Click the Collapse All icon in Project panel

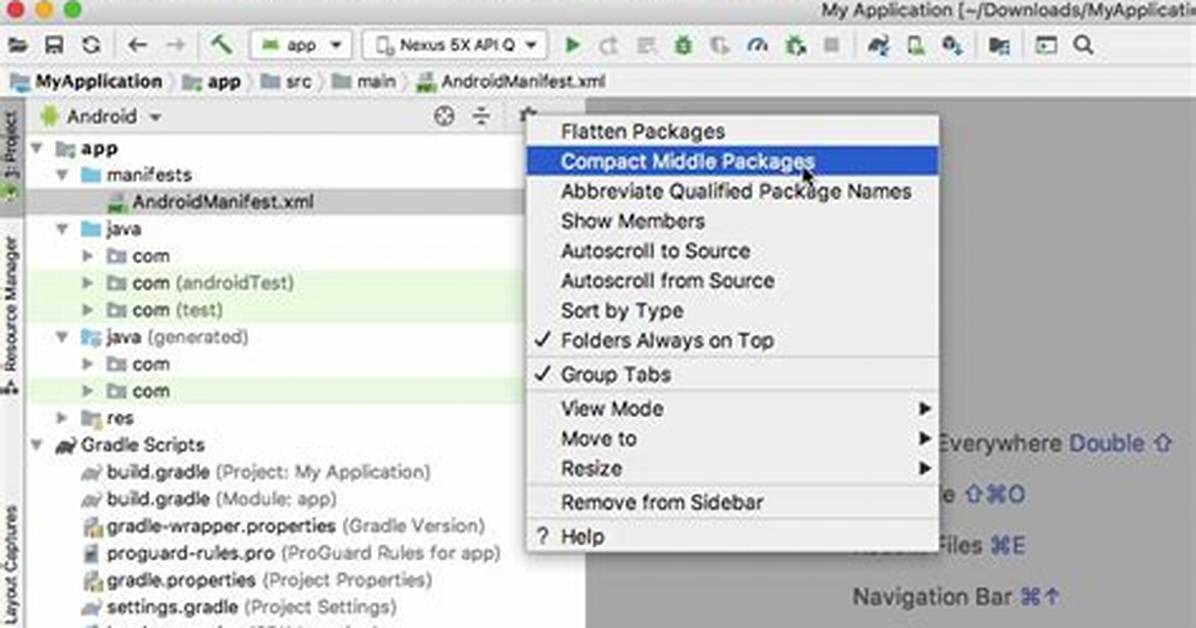click(x=481, y=116)
